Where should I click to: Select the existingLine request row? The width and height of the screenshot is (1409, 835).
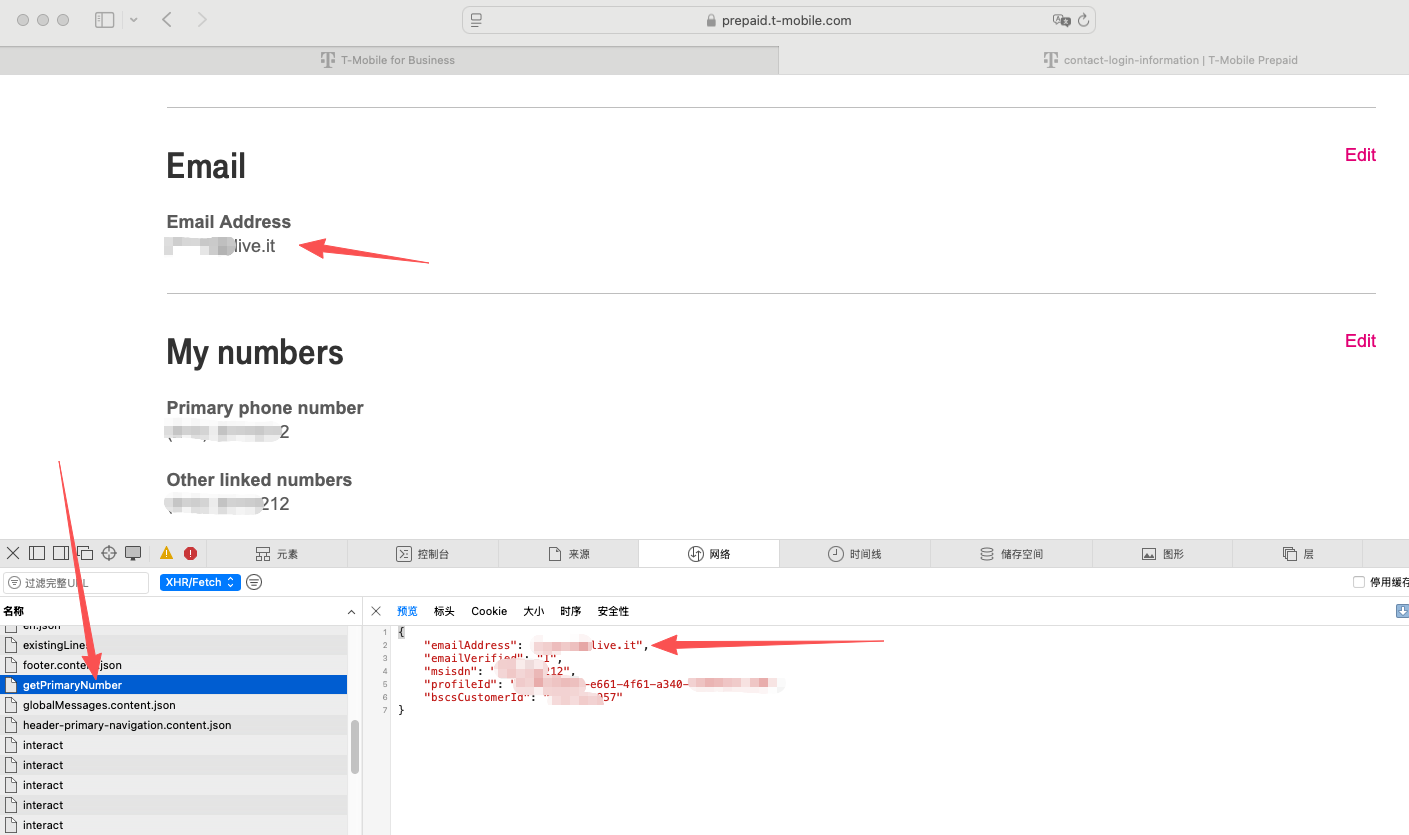click(x=174, y=645)
